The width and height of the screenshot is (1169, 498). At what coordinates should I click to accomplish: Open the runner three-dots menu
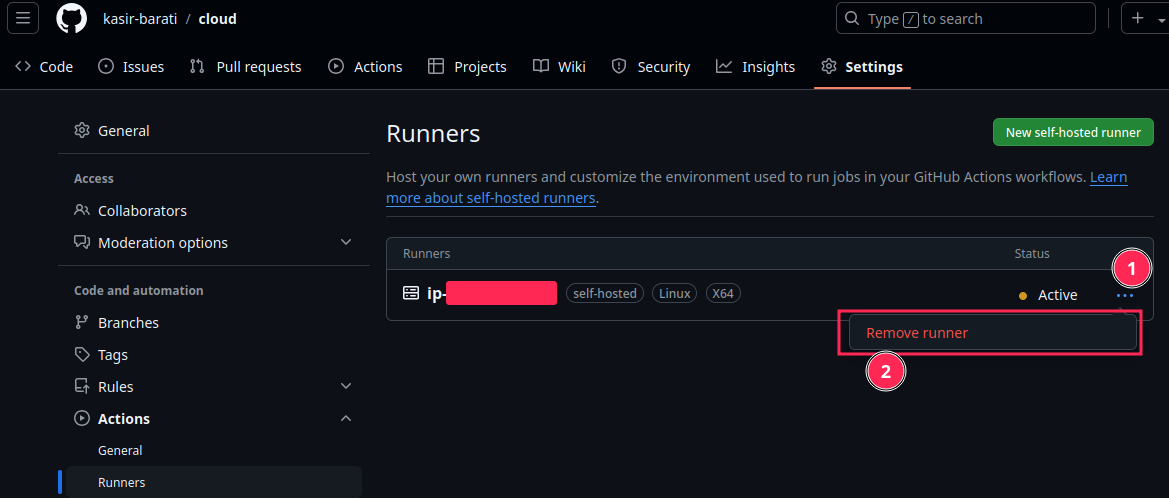1125,295
